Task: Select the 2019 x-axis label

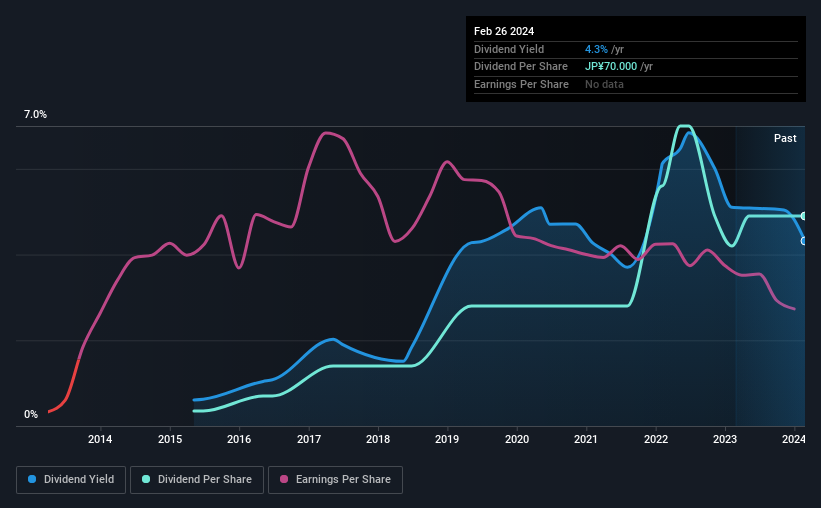Action: [x=447, y=439]
